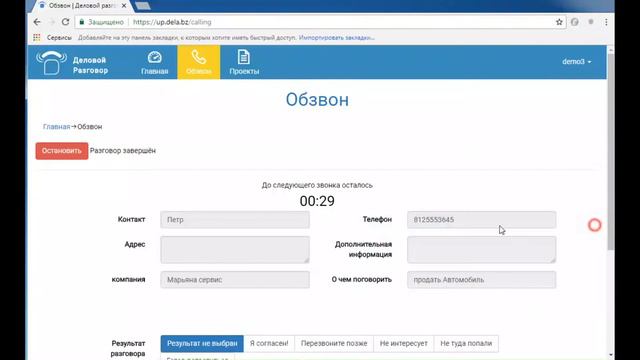The width and height of the screenshot is (640, 360).
Task: Click the 00:29 countdown timer
Action: [x=317, y=201]
